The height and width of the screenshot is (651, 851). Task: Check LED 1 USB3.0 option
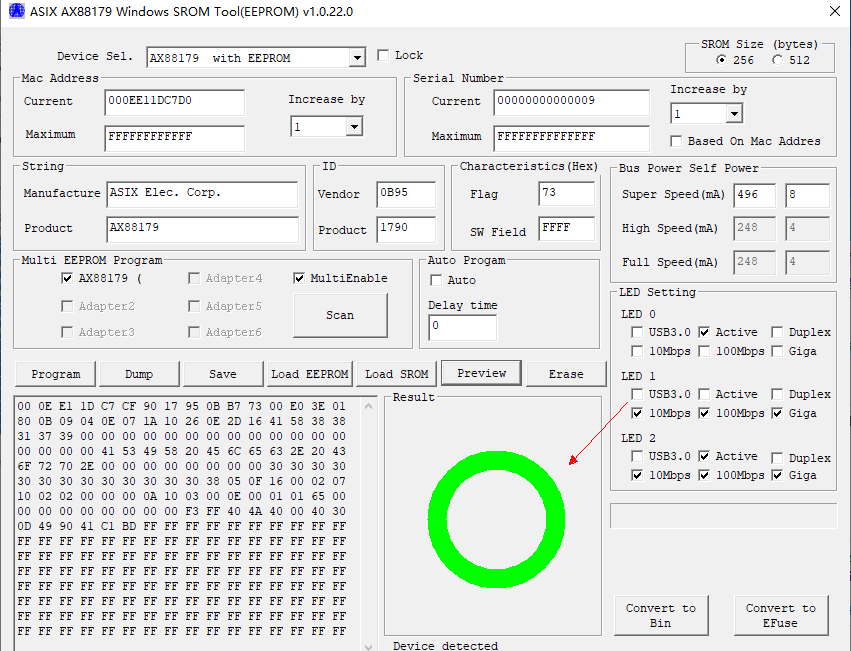(x=637, y=394)
